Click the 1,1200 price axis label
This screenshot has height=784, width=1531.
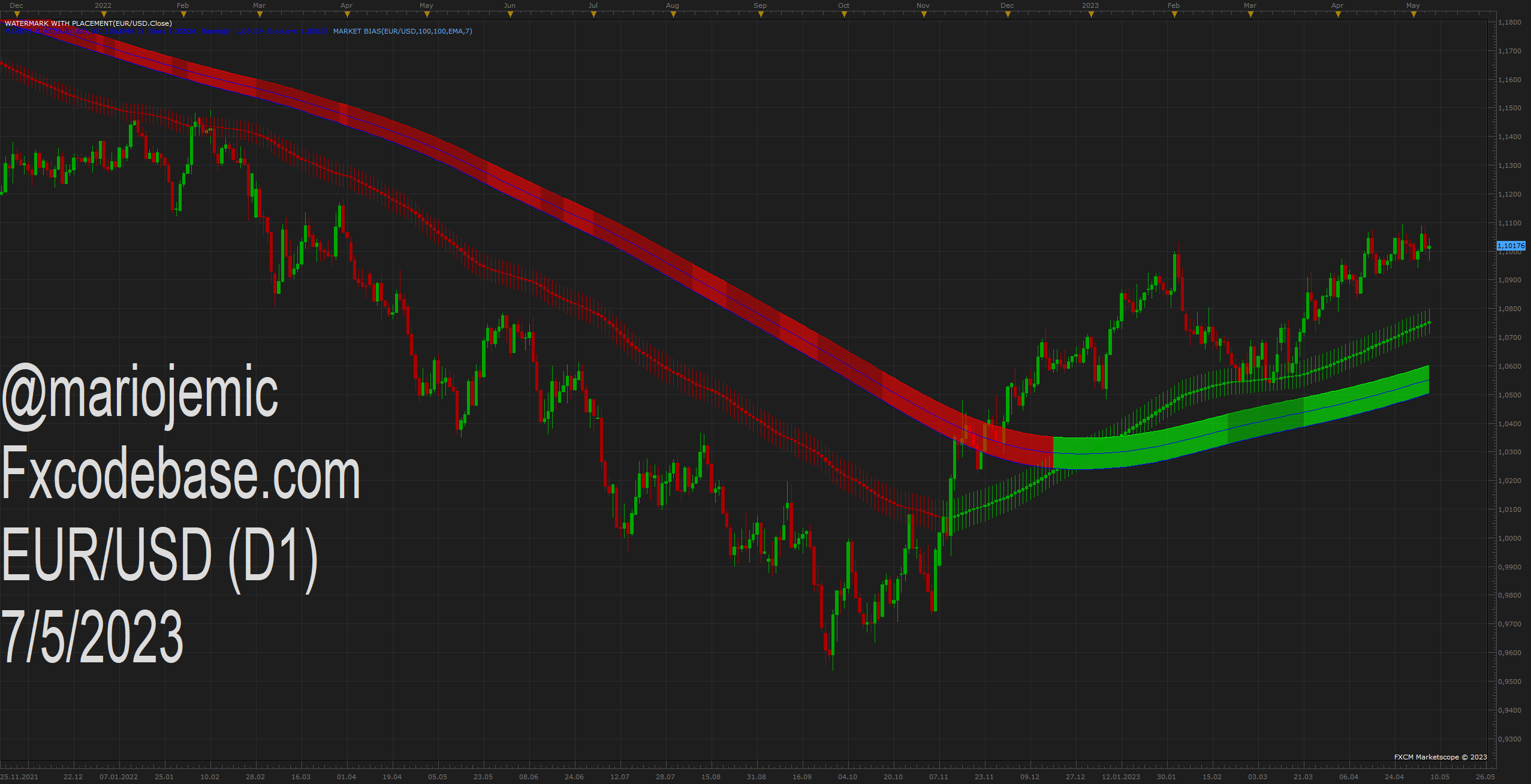(1509, 194)
